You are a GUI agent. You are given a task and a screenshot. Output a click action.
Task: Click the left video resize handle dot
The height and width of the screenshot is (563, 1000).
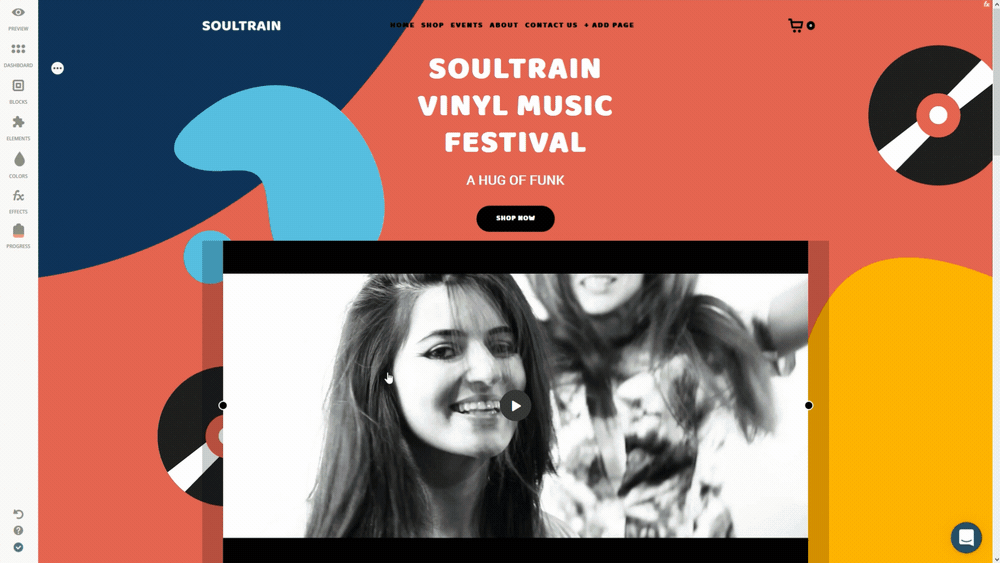pyautogui.click(x=223, y=406)
